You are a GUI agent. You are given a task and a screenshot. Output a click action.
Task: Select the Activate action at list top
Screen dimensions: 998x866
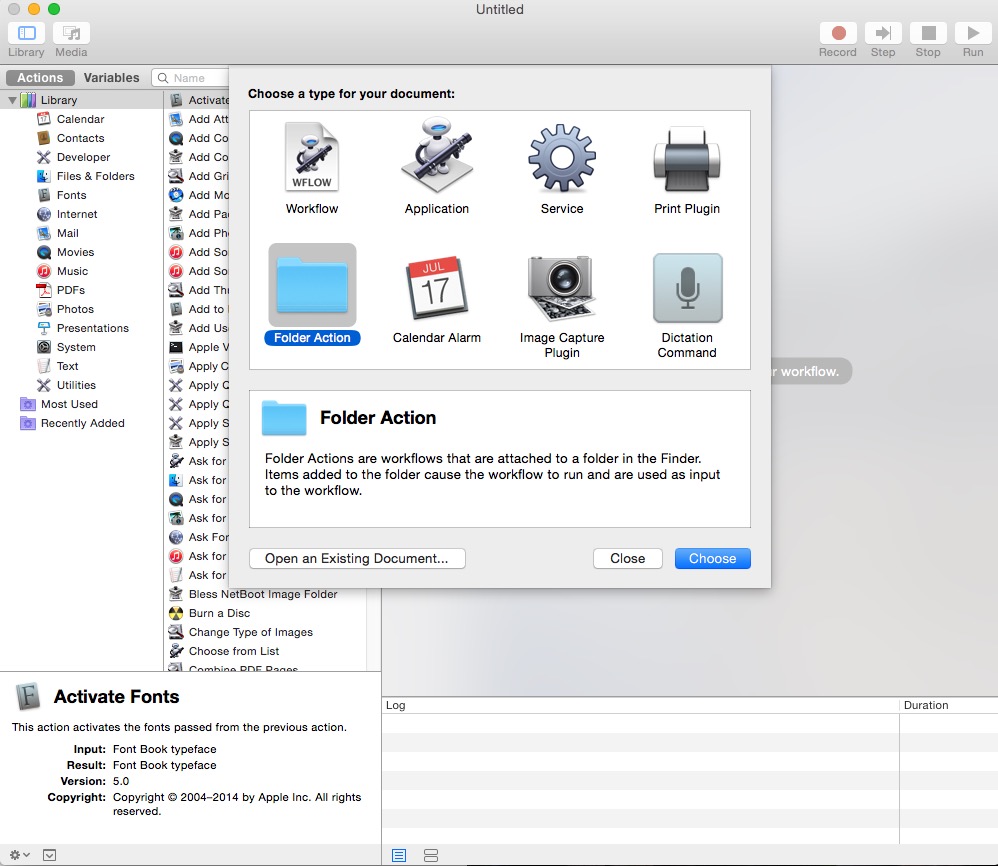click(x=198, y=100)
